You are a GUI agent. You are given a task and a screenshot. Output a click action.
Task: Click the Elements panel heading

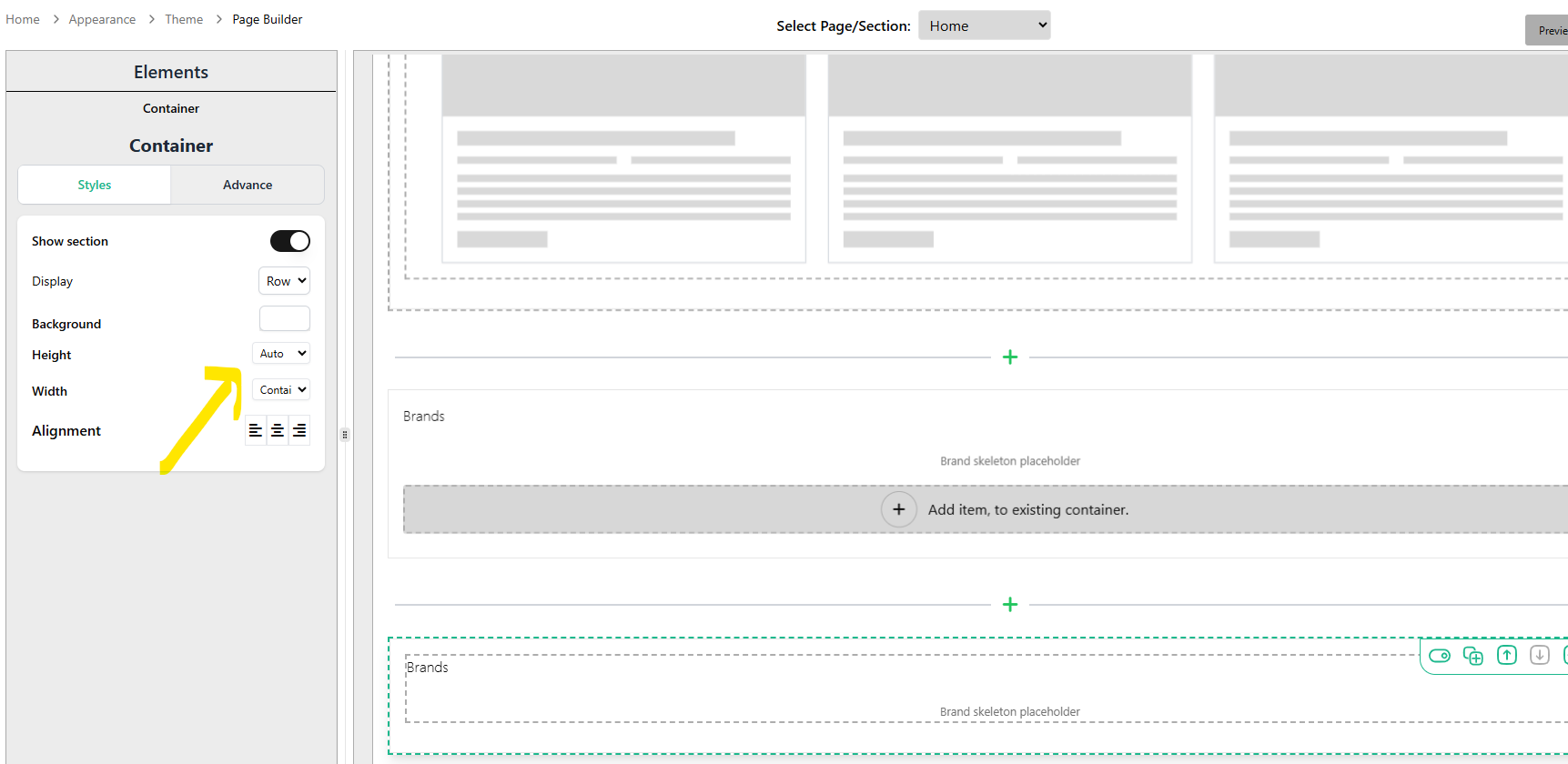(x=171, y=72)
